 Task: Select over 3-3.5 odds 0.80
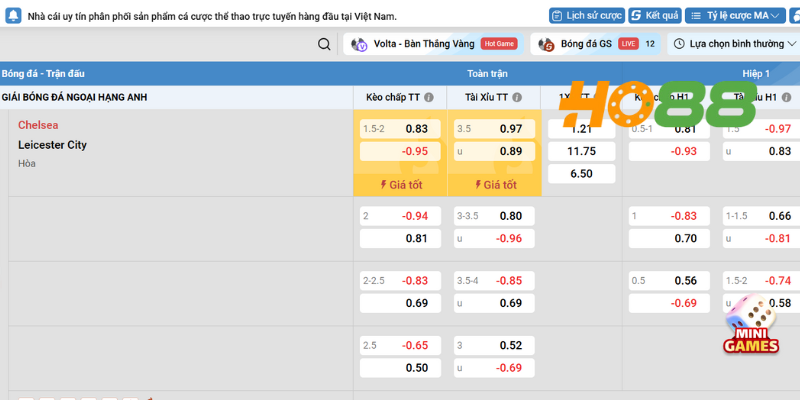[x=494, y=216]
